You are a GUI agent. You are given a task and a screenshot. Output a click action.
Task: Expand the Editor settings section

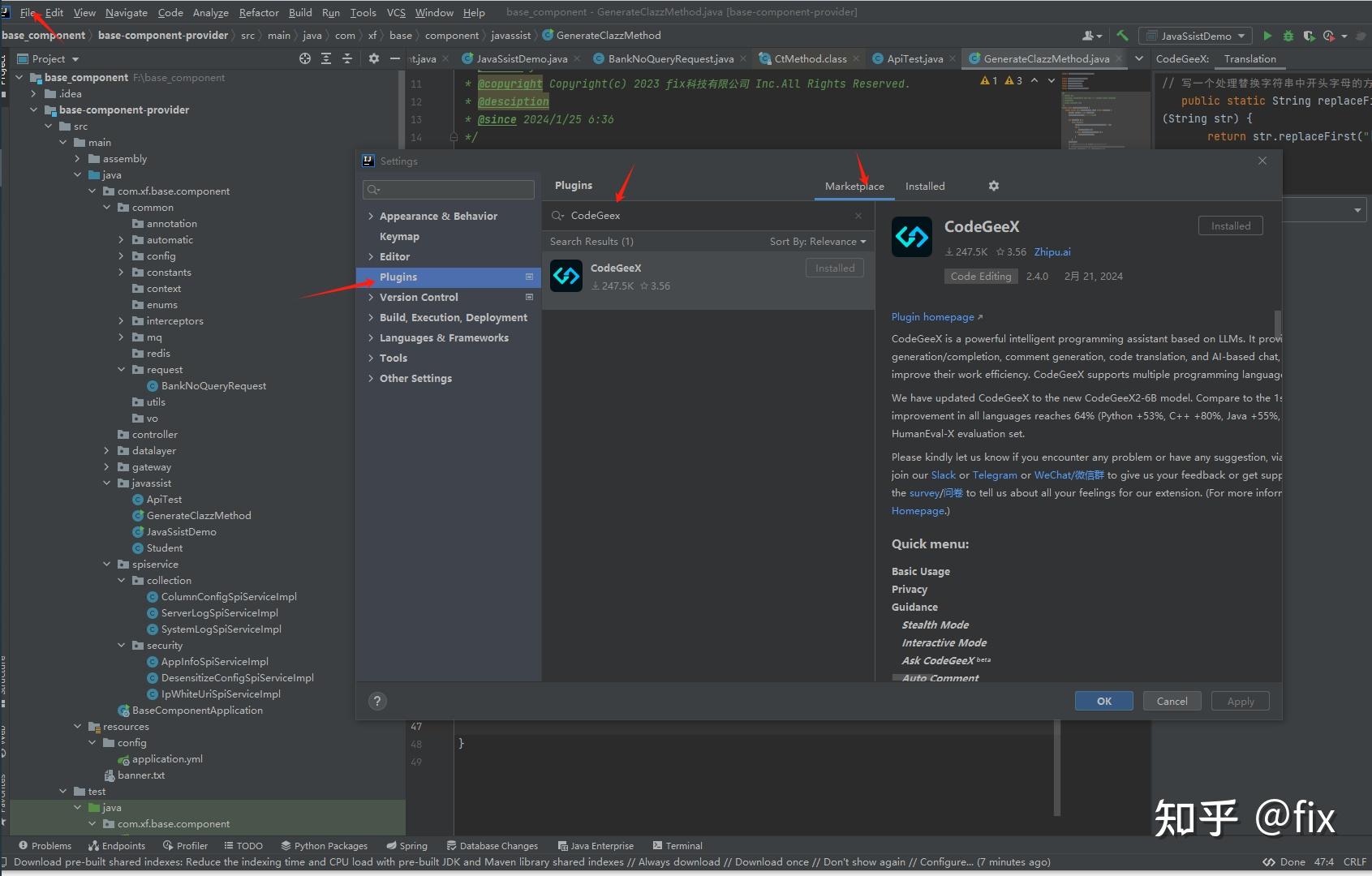pyautogui.click(x=371, y=256)
